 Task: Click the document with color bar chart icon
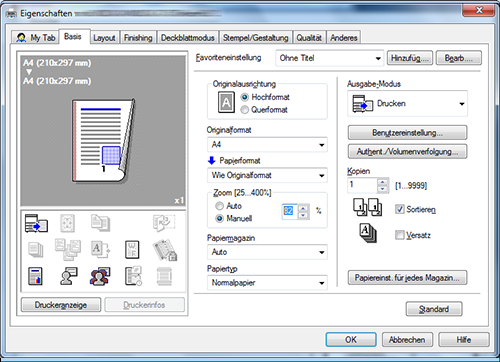35,276
